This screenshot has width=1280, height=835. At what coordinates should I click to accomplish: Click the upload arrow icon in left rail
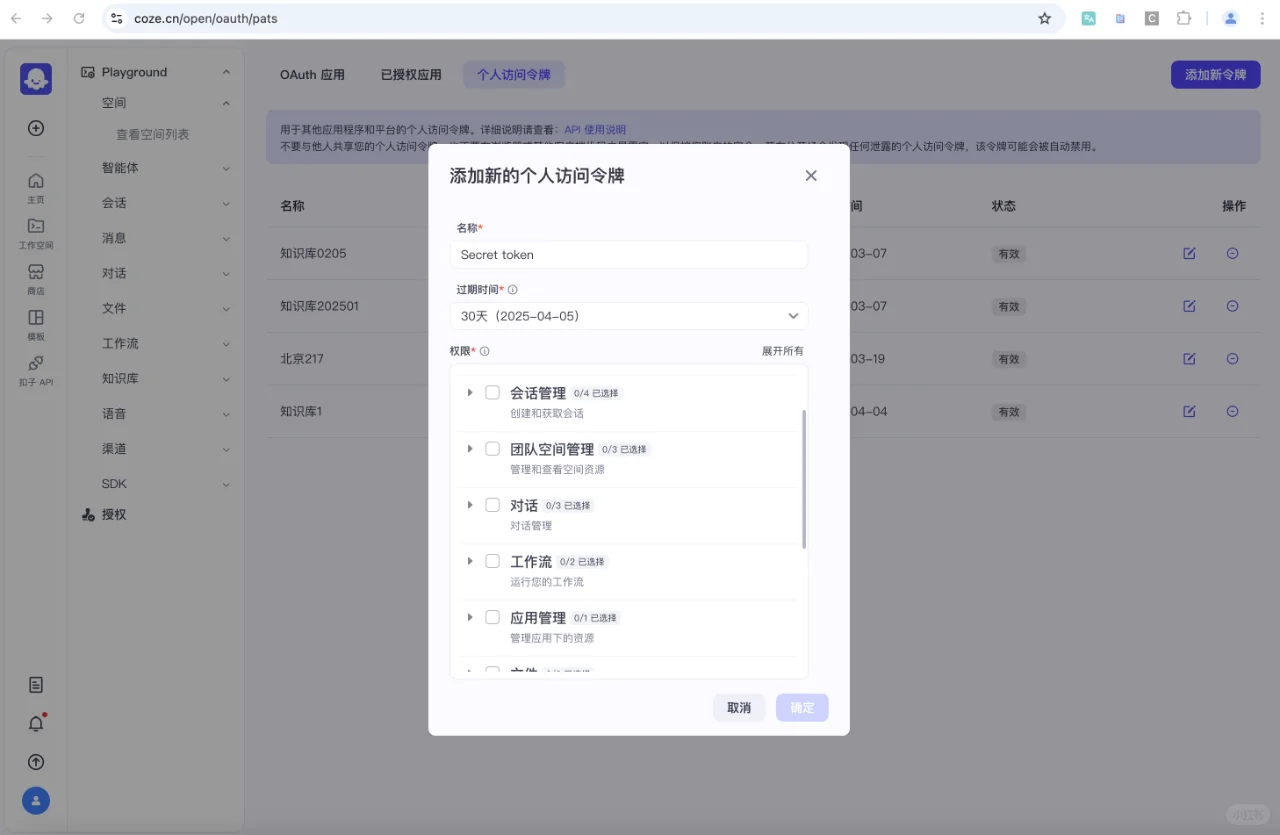(x=36, y=762)
